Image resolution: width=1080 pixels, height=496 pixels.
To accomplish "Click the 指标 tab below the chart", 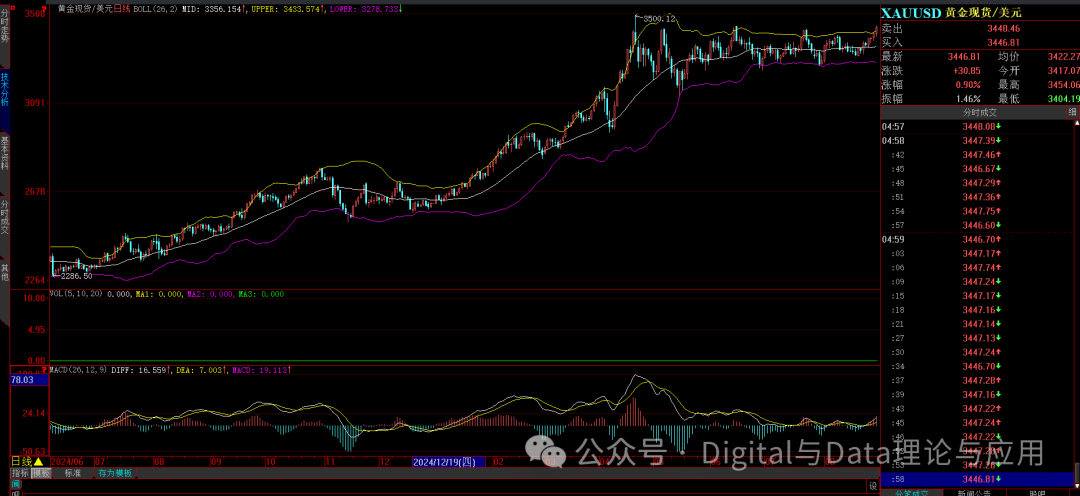I will pyautogui.click(x=20, y=473).
